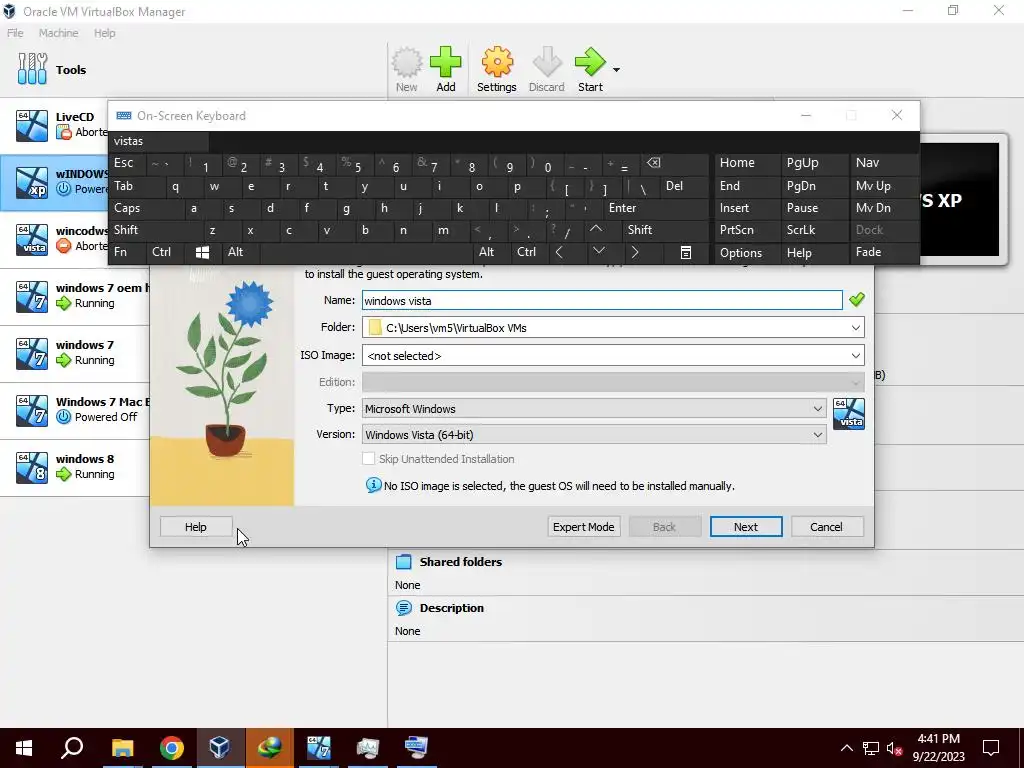Expand the Start button dropdown arrow

coord(616,69)
